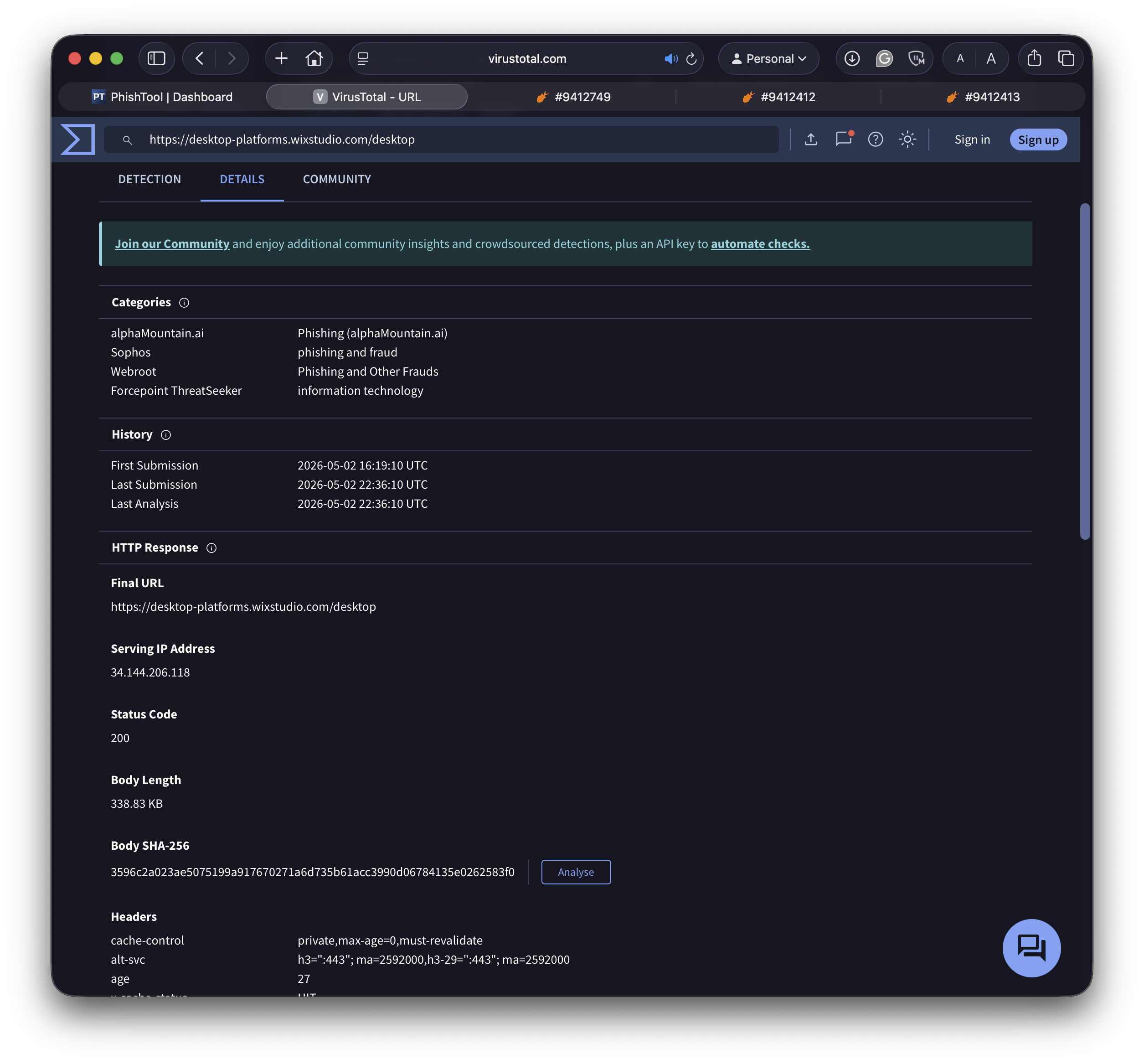Switch to PhishTool Dashboard tab
1144x1064 pixels.
162,97
